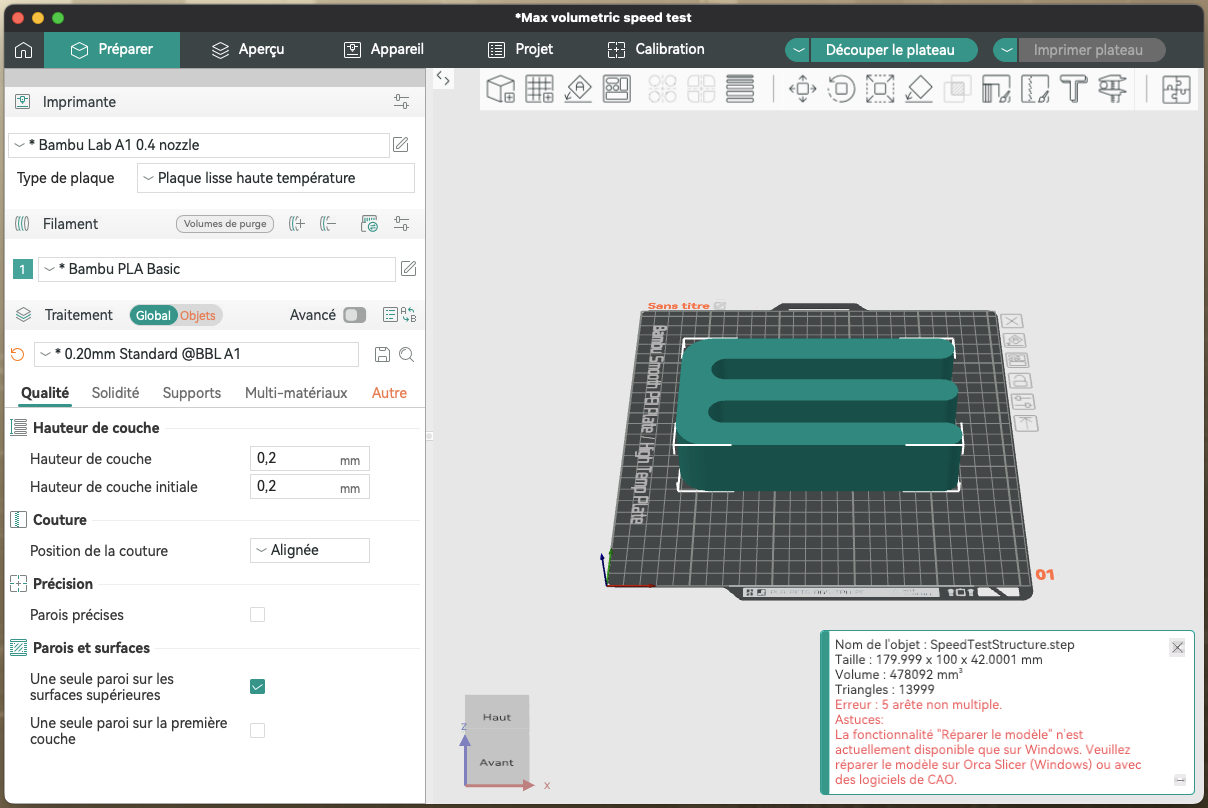Enable the Parois précises checkbox
This screenshot has height=808, width=1208.
tap(257, 615)
